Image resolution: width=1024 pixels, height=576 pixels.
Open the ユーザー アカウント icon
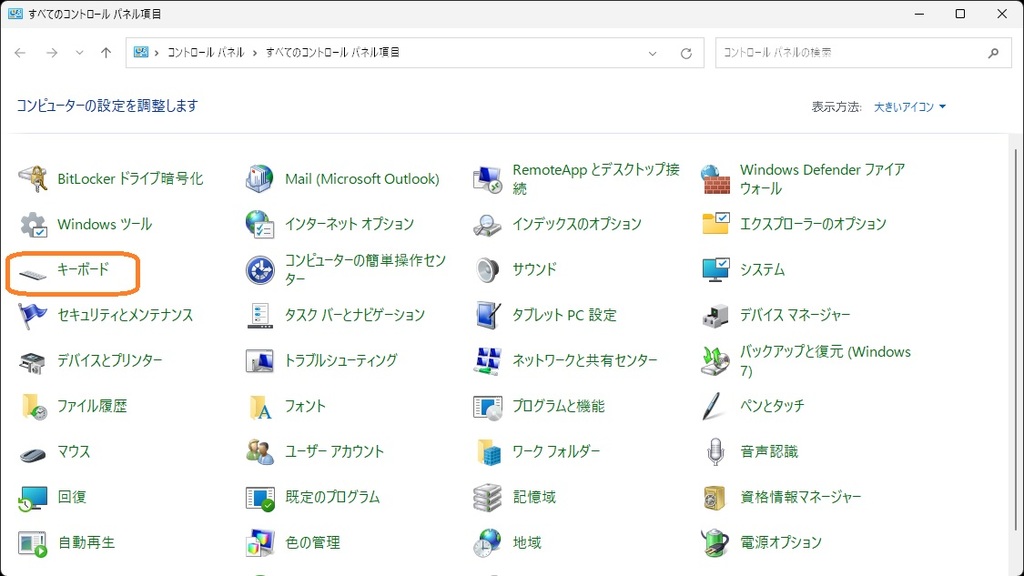tap(260, 451)
